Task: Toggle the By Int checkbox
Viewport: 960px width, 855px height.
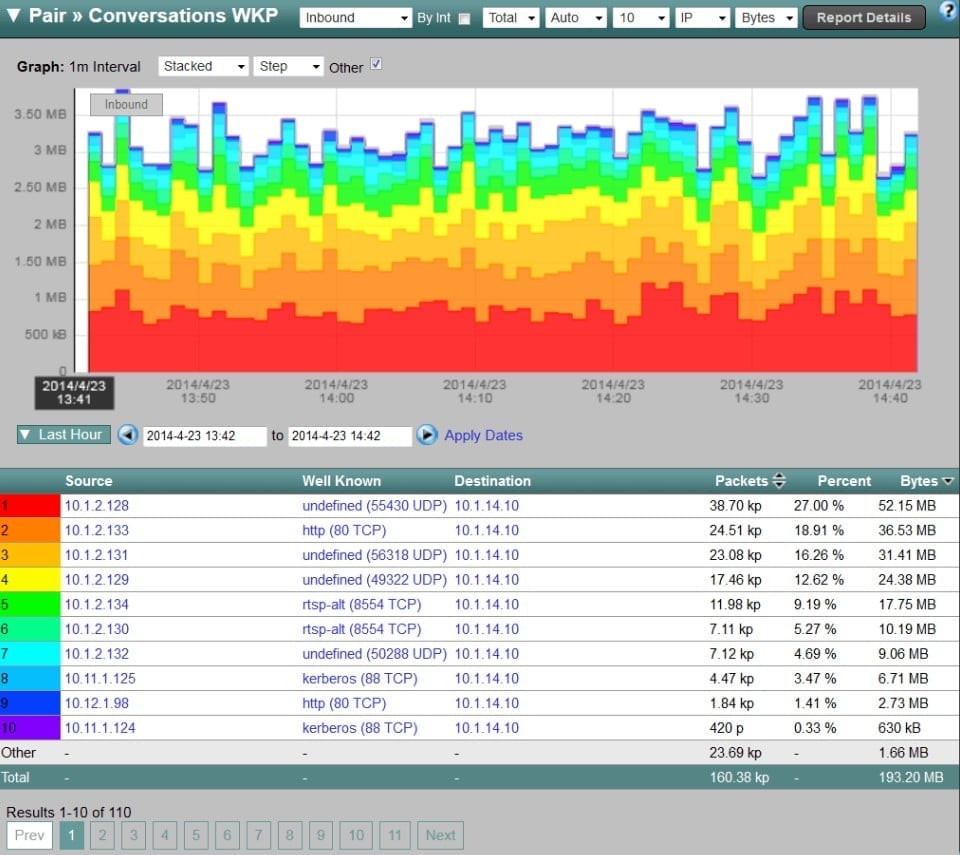Action: tap(465, 18)
